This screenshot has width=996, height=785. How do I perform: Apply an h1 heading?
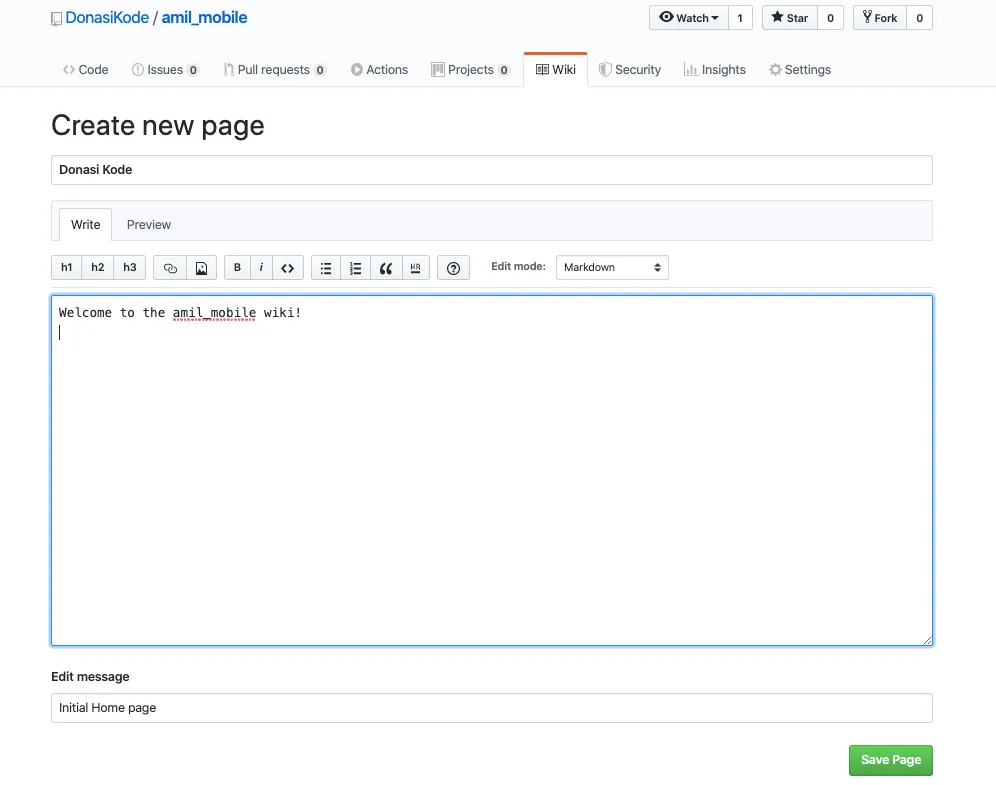tap(66, 267)
